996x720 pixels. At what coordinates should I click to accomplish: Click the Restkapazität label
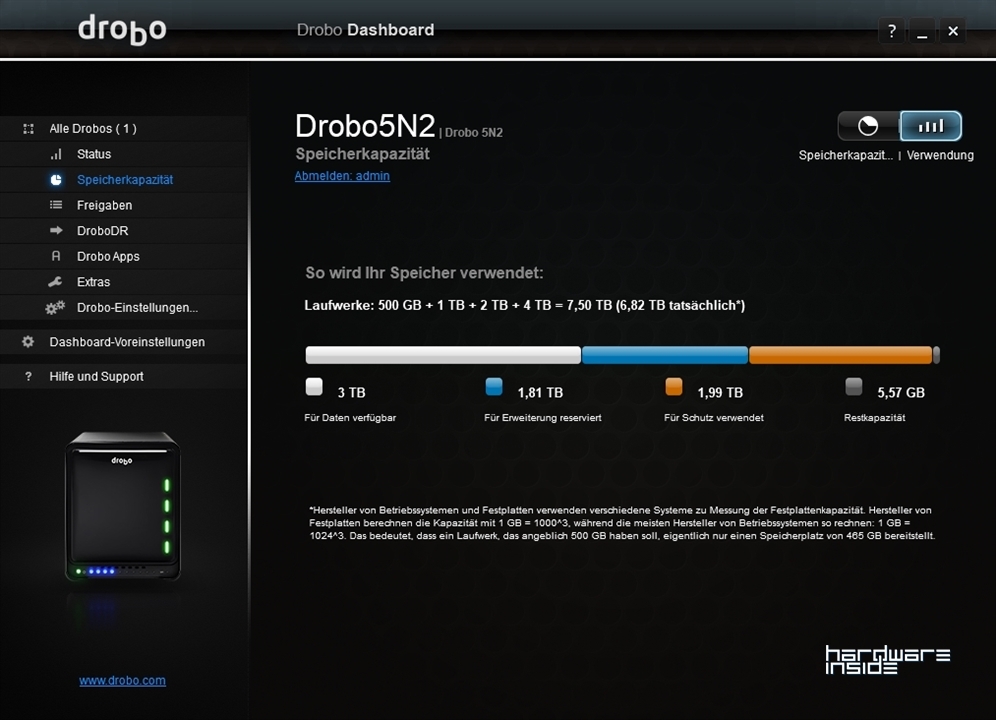(875, 418)
